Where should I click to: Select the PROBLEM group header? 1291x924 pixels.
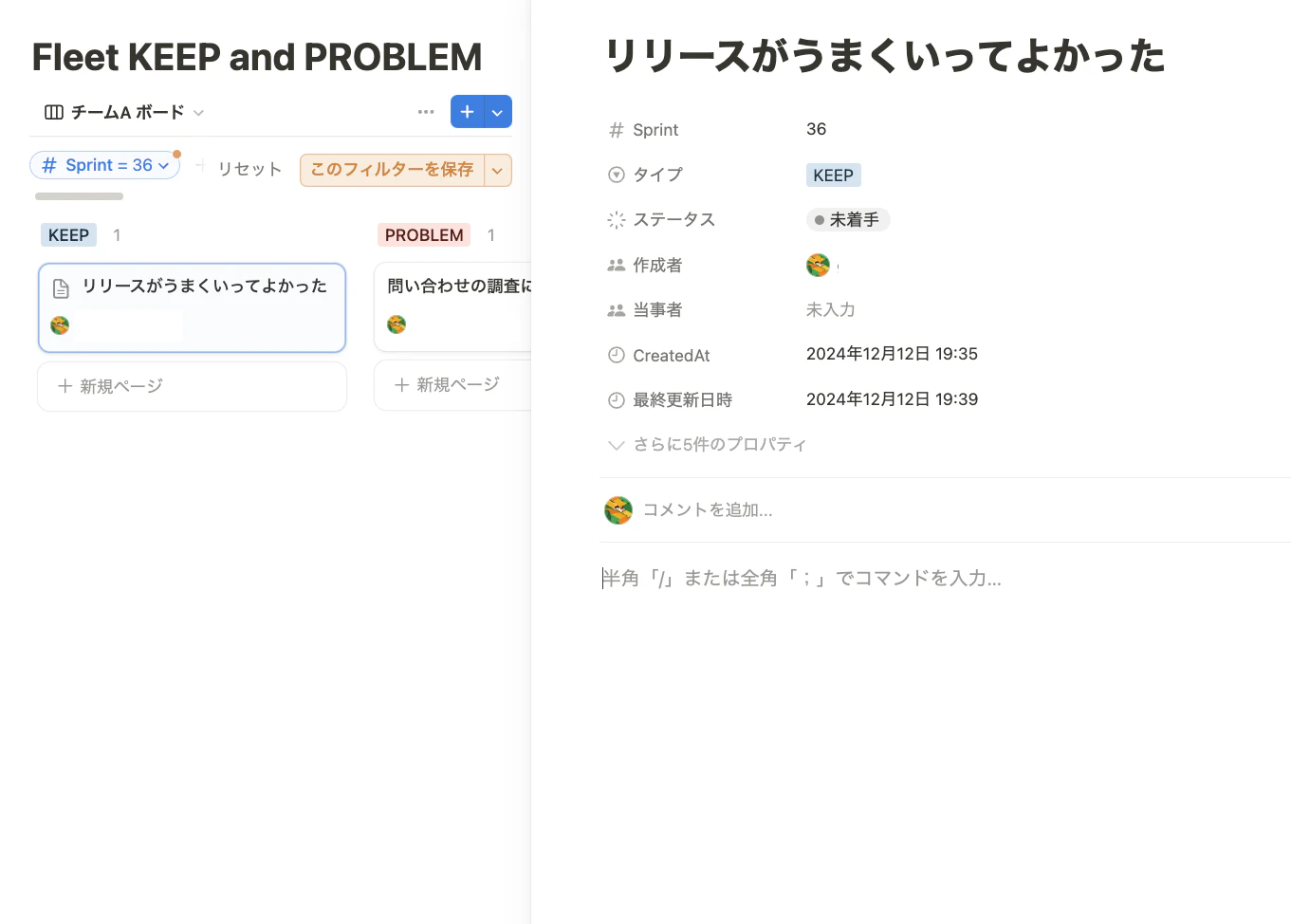click(x=423, y=234)
